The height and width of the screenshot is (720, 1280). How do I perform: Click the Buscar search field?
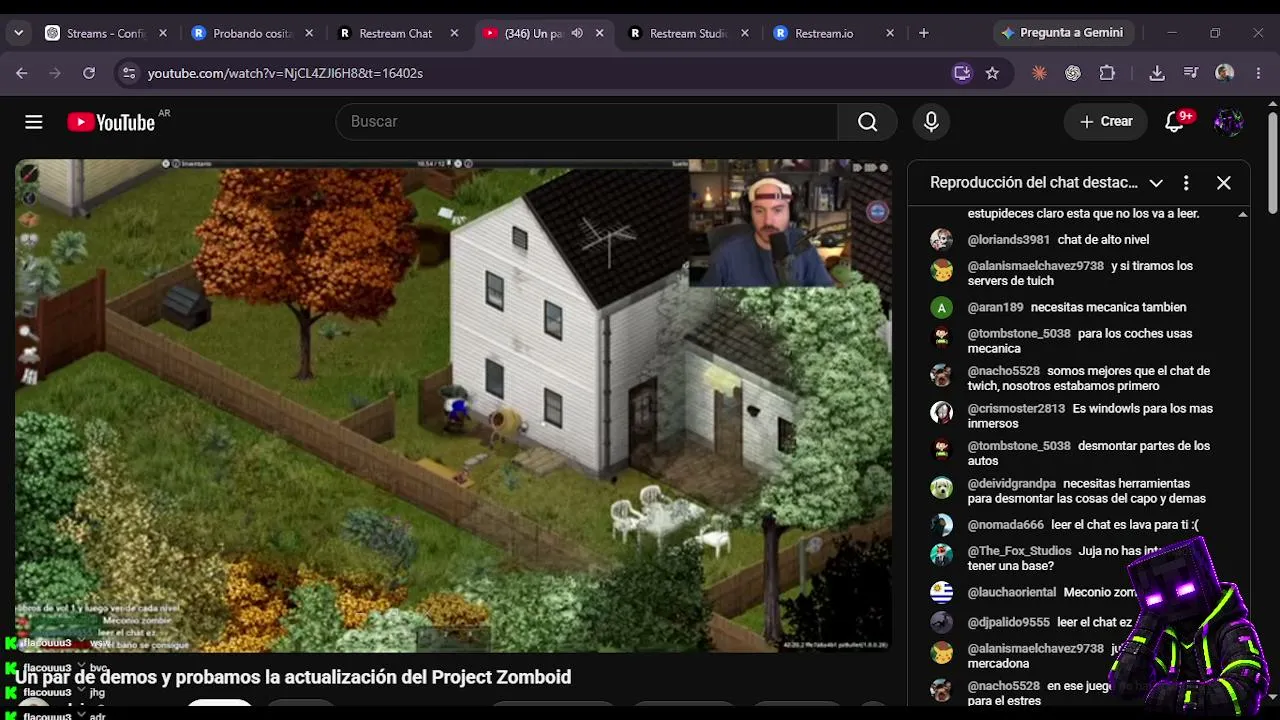click(587, 122)
